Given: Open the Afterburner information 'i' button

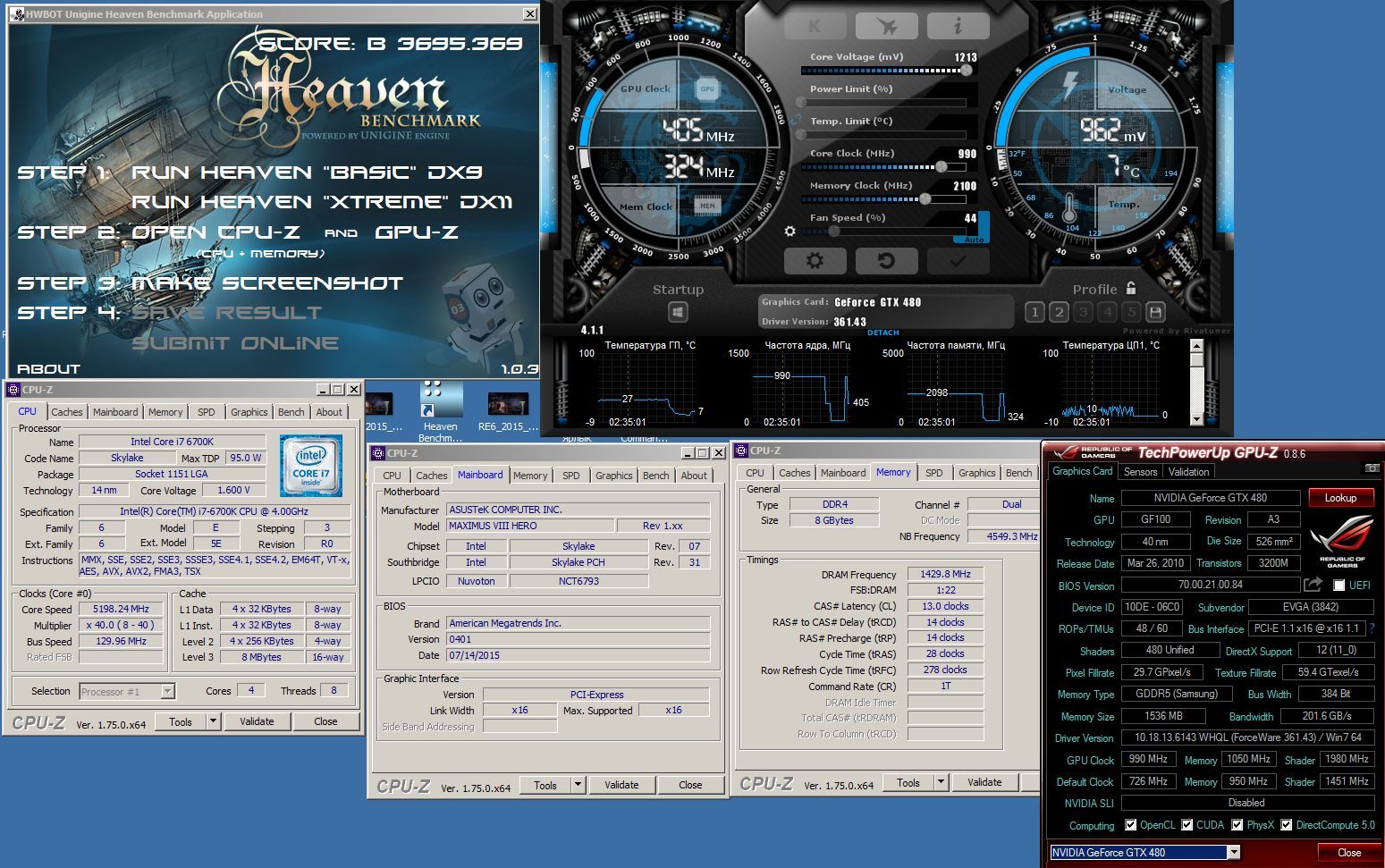Looking at the screenshot, I should click(958, 26).
